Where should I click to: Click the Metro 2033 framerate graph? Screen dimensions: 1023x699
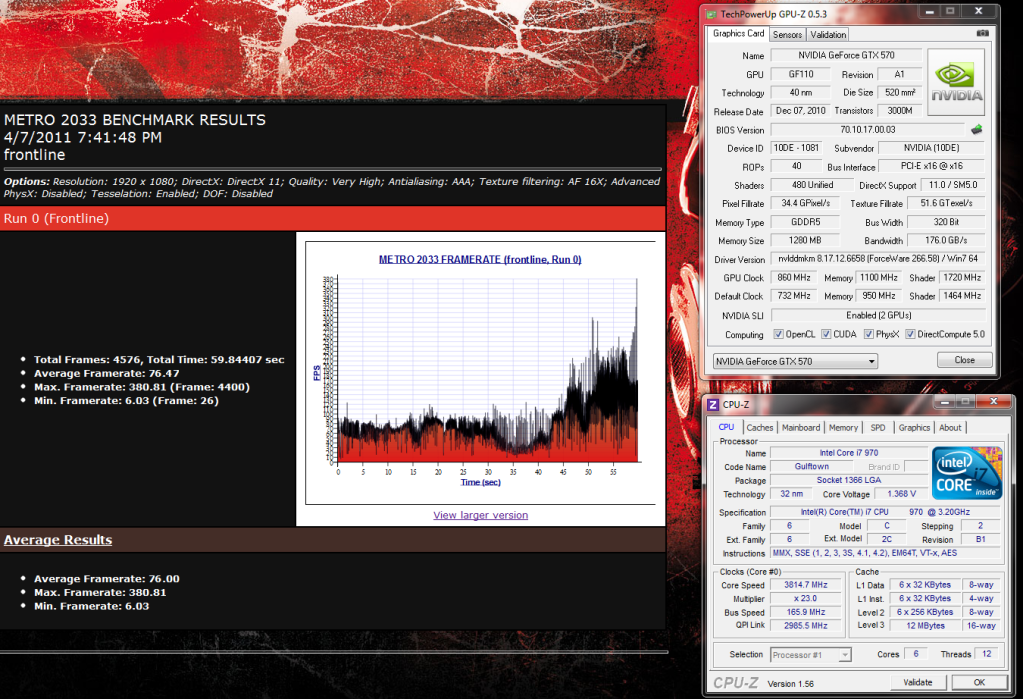480,373
